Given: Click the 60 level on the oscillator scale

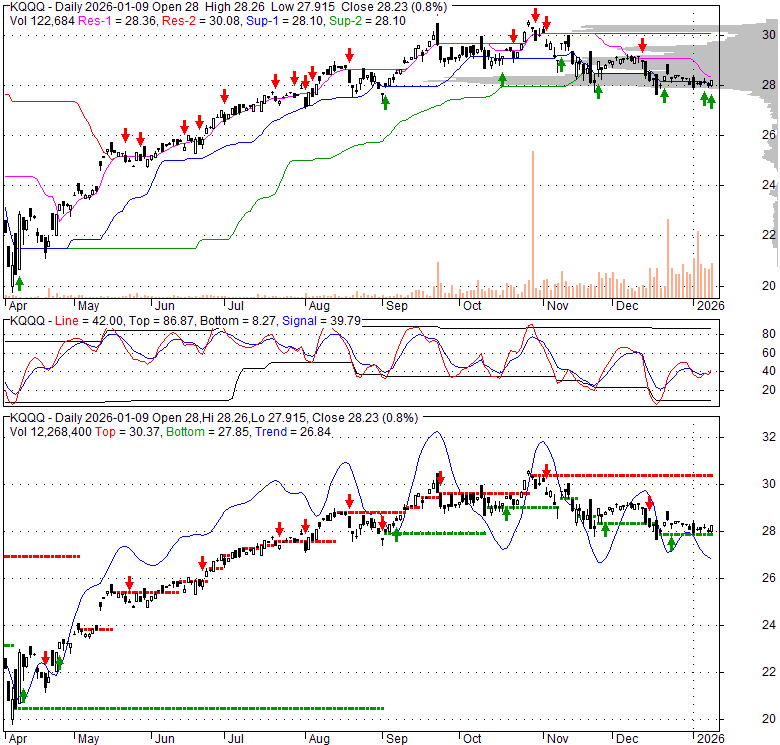Looking at the screenshot, I should (x=769, y=353).
